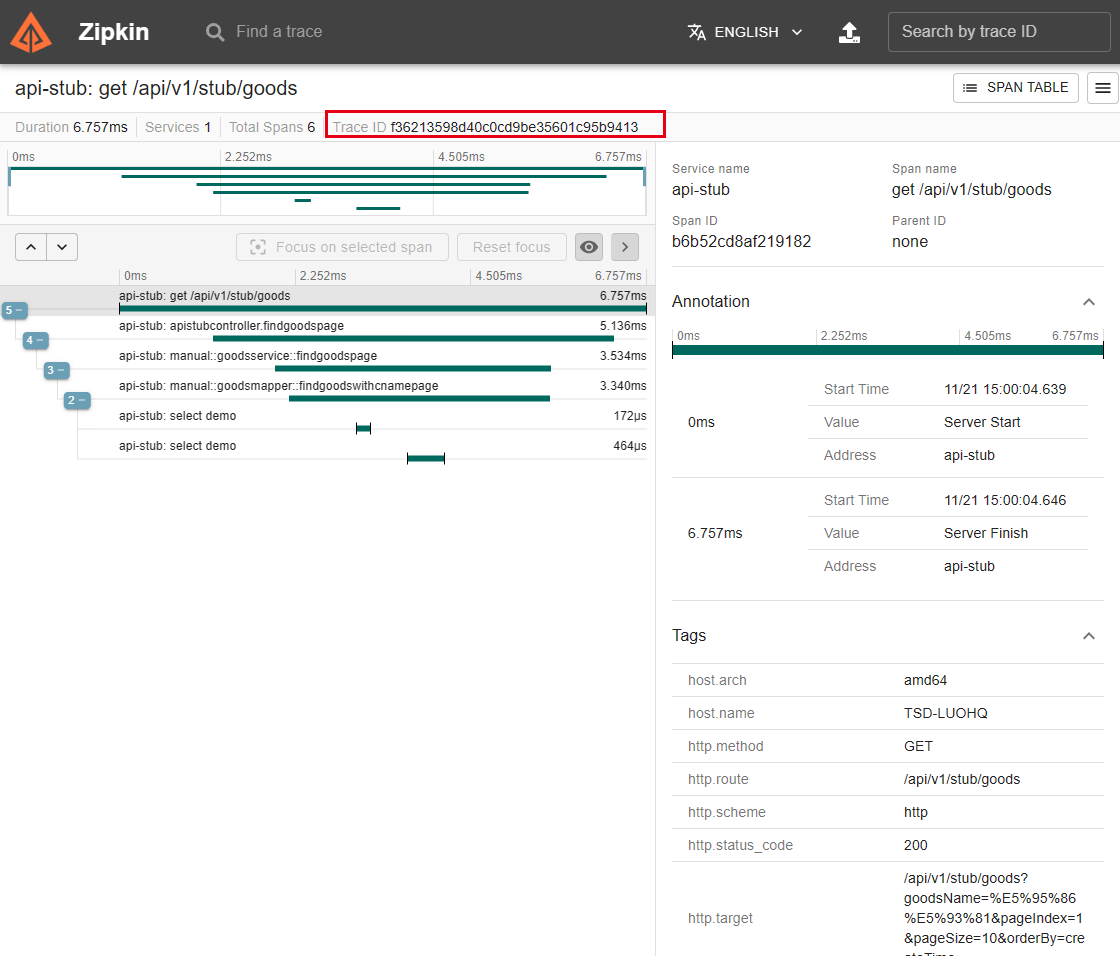Click the span table list icon
The image size is (1120, 956).
click(969, 88)
